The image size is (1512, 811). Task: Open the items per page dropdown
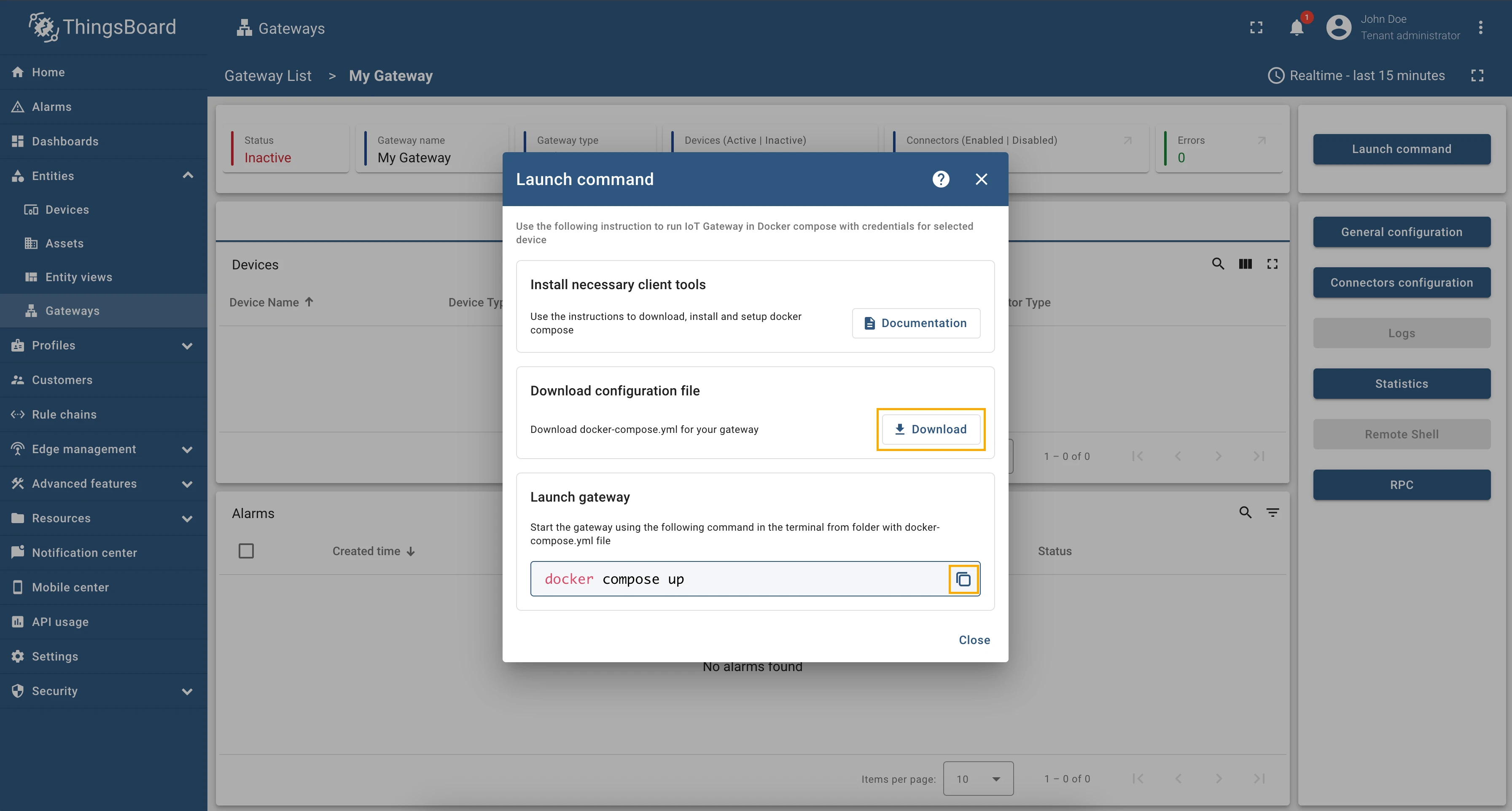pos(978,779)
